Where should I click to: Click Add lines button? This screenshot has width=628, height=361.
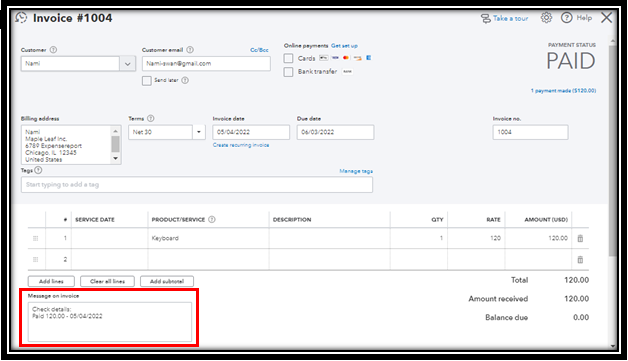[51, 281]
